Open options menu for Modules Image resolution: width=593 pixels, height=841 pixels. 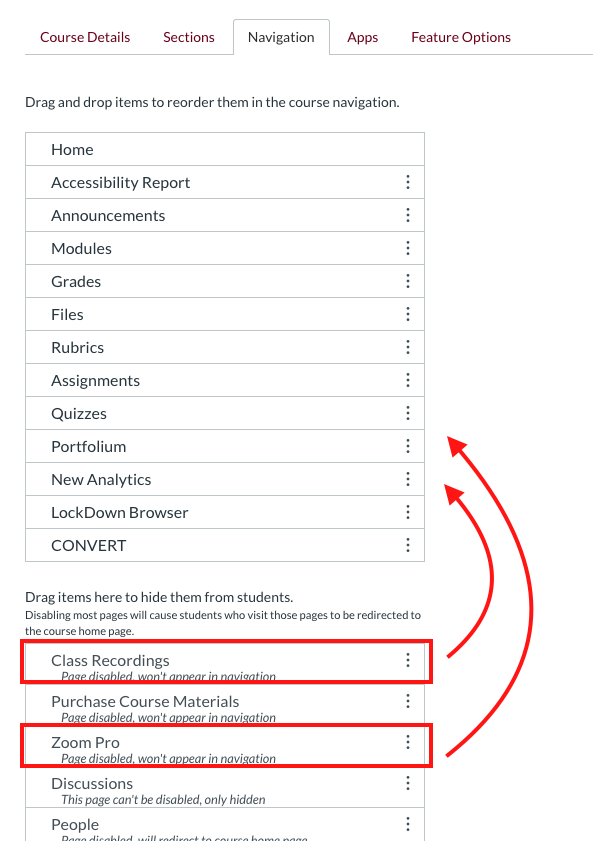(x=408, y=247)
